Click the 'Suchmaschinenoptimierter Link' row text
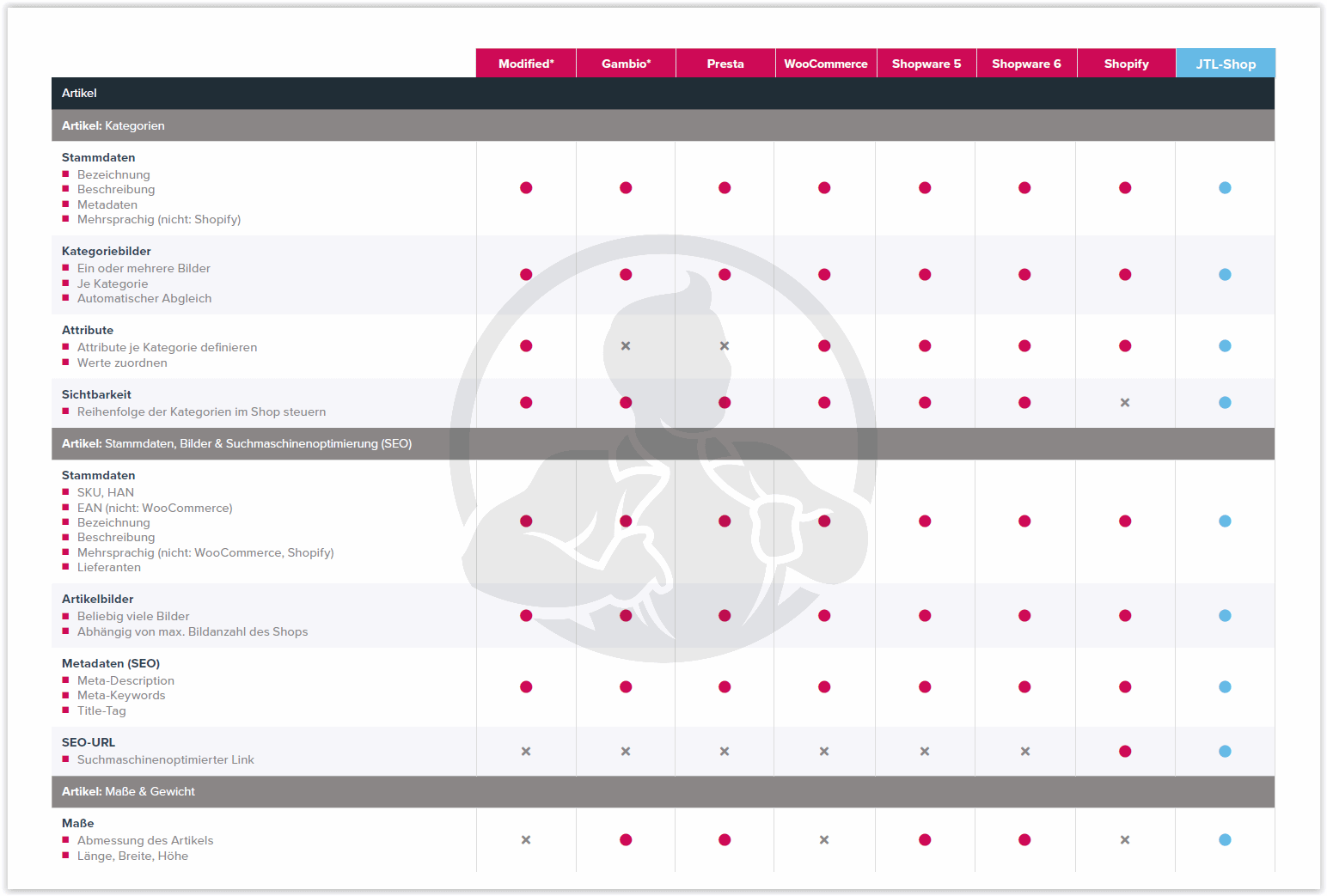The image size is (1327, 896). [x=165, y=760]
